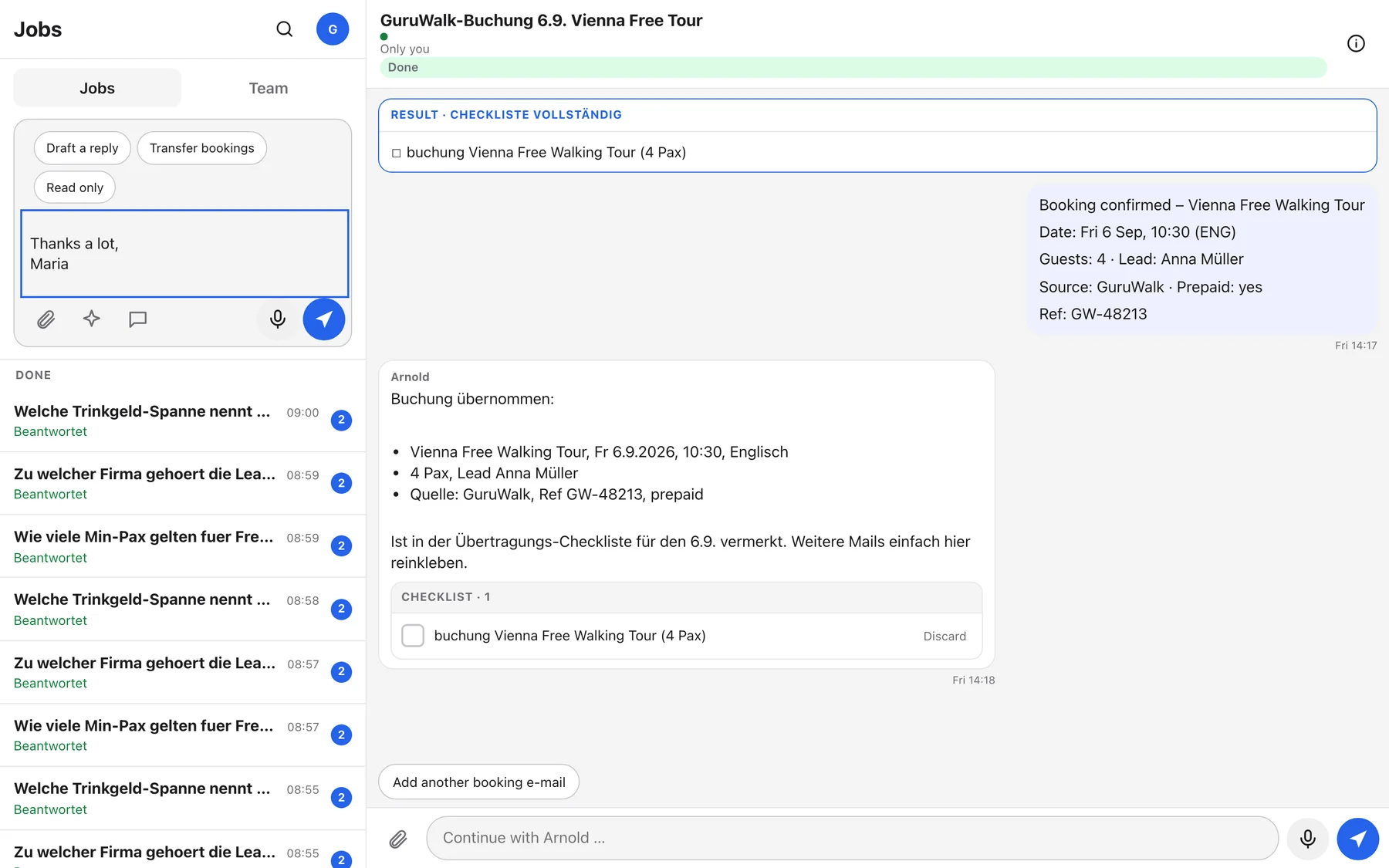Click badge 2 on 08:59 Firma job
The width and height of the screenshot is (1389, 868).
pyautogui.click(x=341, y=483)
